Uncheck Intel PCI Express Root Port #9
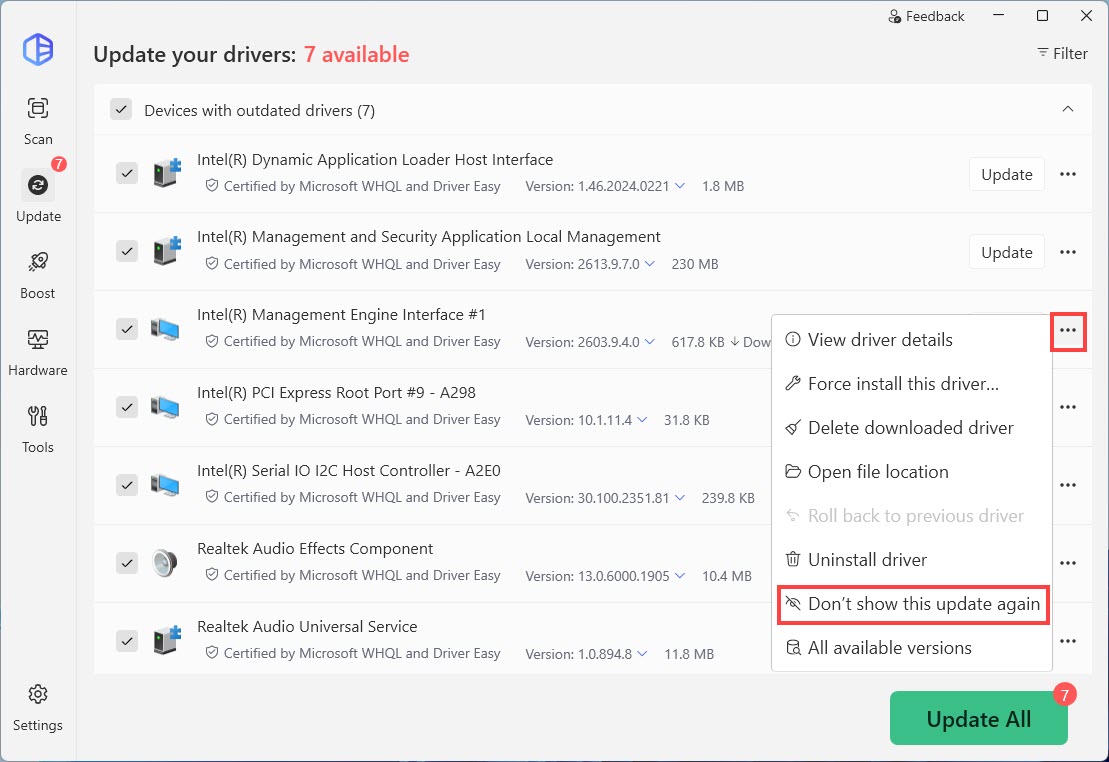This screenshot has width=1109, height=762. click(x=127, y=407)
